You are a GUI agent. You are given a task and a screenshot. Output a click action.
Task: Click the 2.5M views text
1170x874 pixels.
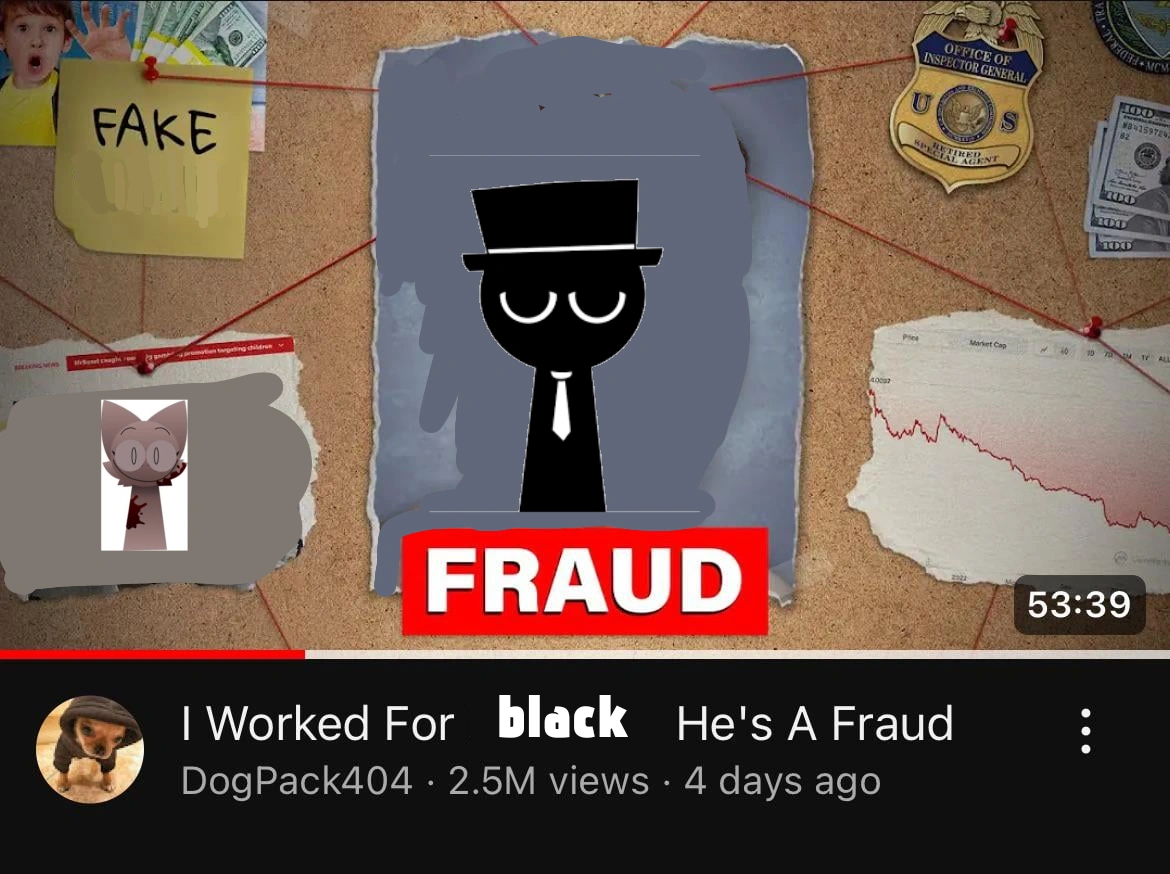(x=548, y=781)
